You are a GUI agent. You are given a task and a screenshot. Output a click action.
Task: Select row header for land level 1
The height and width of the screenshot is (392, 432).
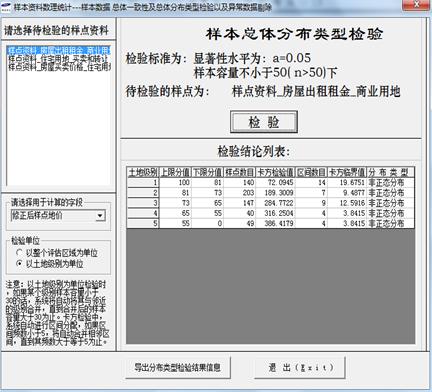(x=143, y=182)
